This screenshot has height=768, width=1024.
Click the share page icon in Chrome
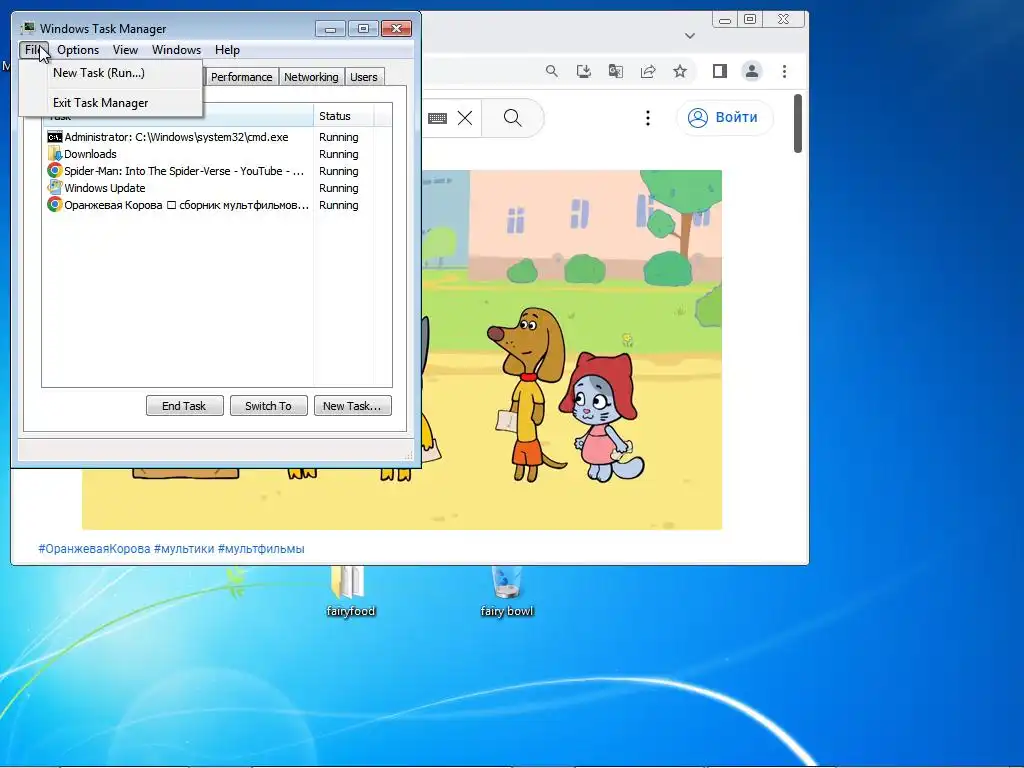coord(648,71)
